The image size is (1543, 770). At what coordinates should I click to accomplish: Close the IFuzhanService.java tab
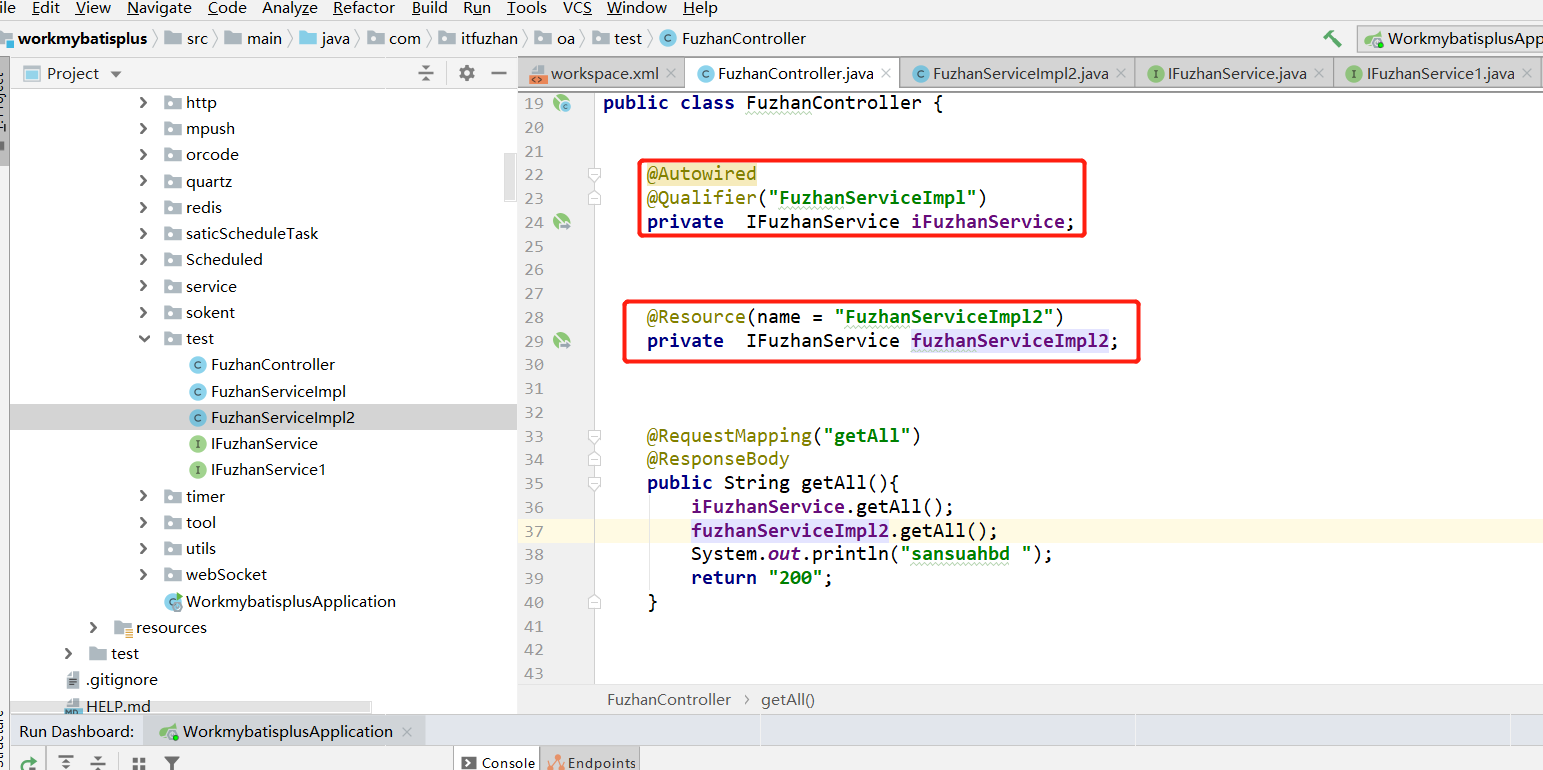click(x=1319, y=73)
